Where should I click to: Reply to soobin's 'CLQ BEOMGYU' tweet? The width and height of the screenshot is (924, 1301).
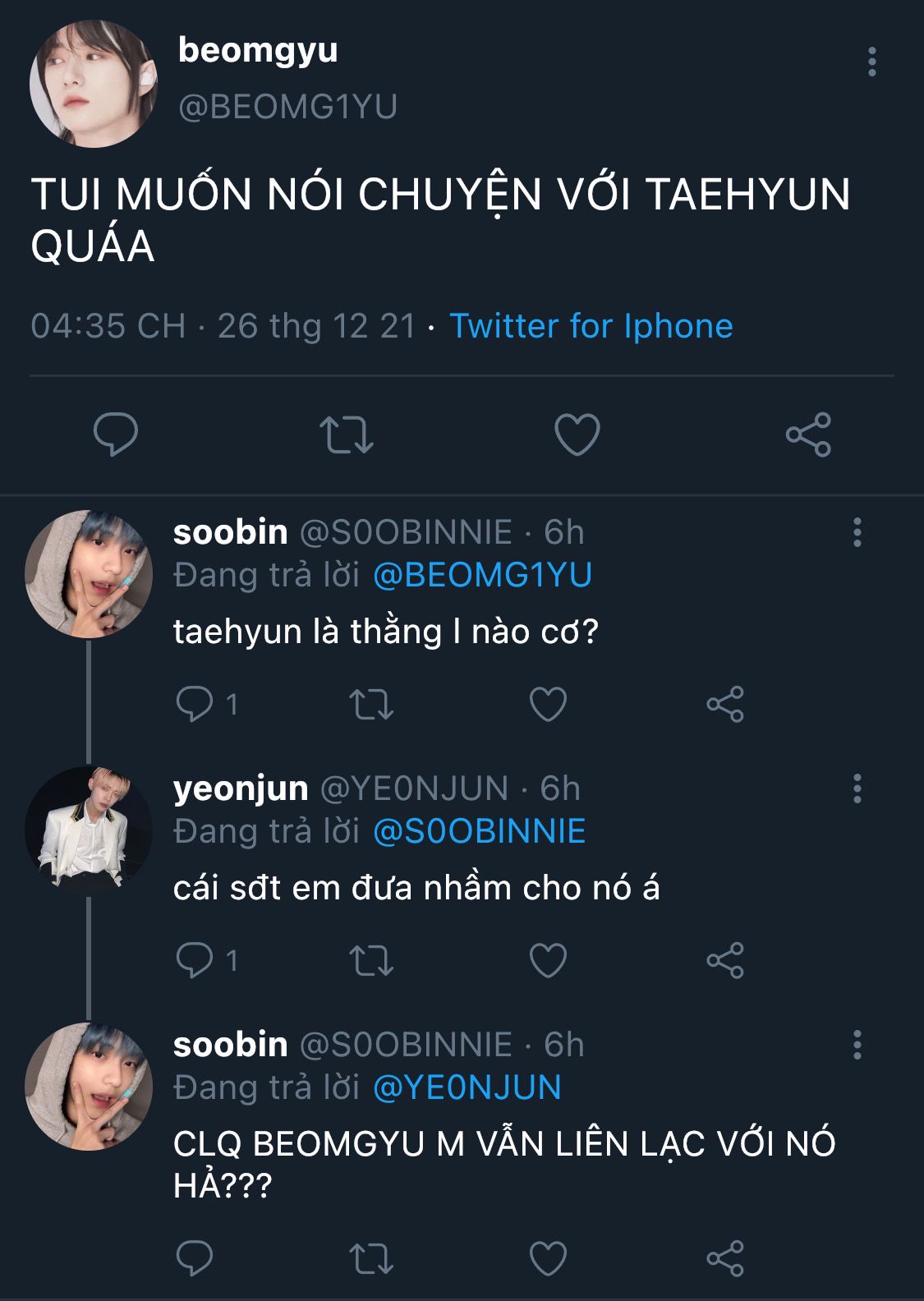pos(195,1257)
